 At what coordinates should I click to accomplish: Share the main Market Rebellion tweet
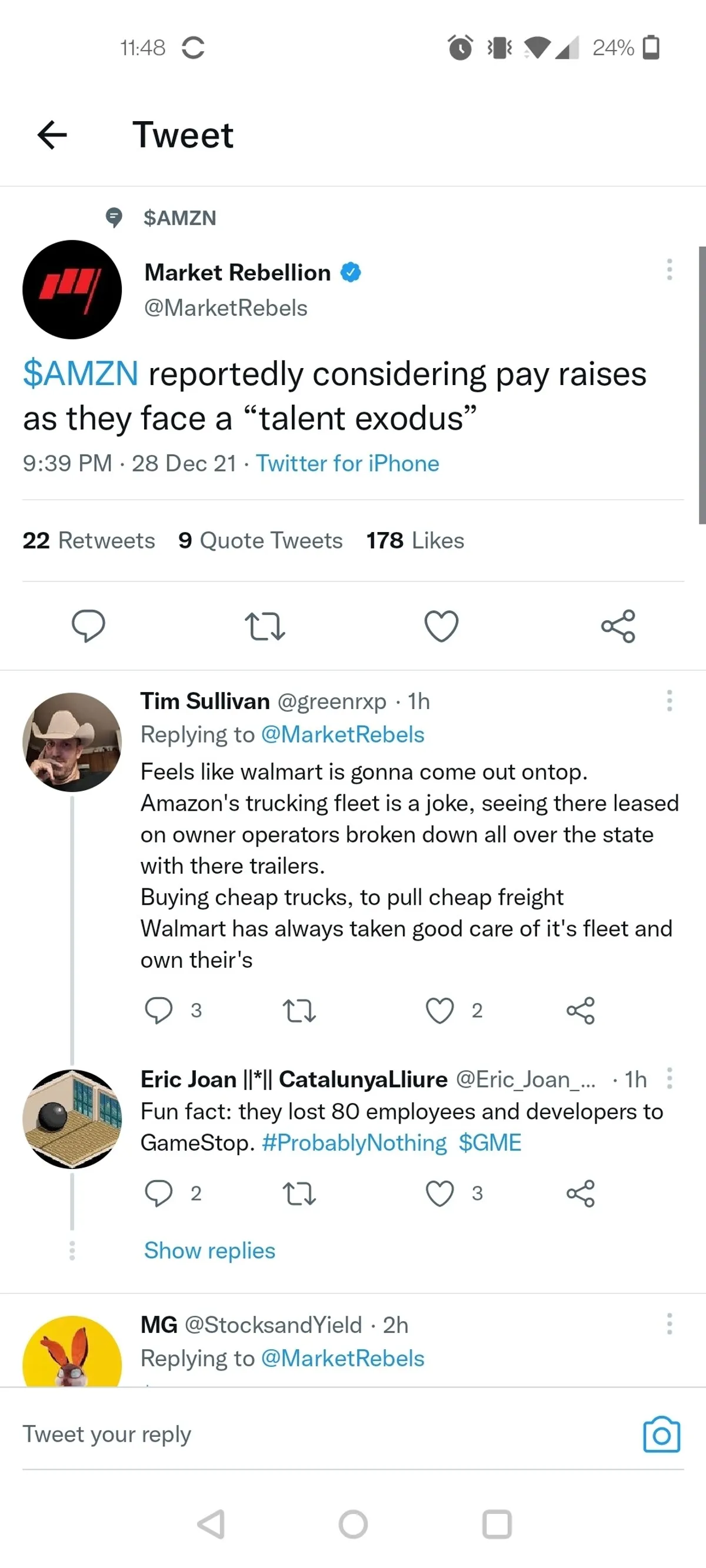click(618, 626)
